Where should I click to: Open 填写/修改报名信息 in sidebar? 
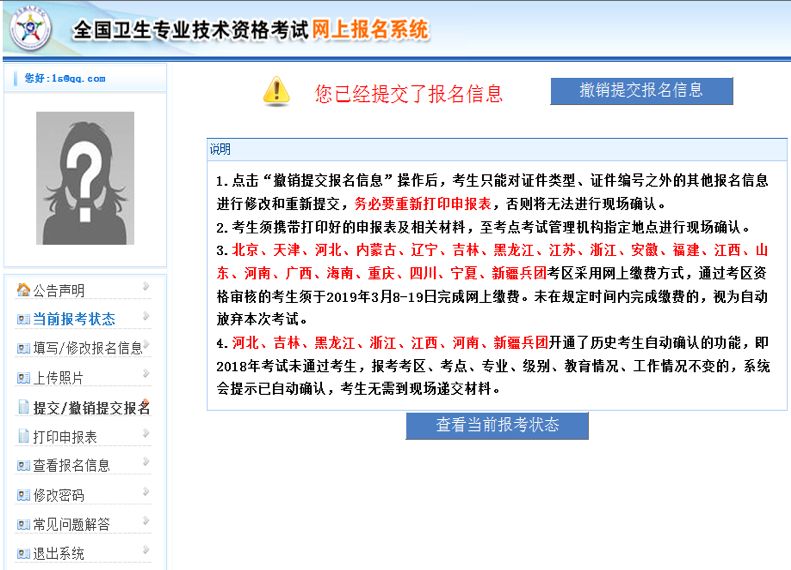(x=88, y=349)
